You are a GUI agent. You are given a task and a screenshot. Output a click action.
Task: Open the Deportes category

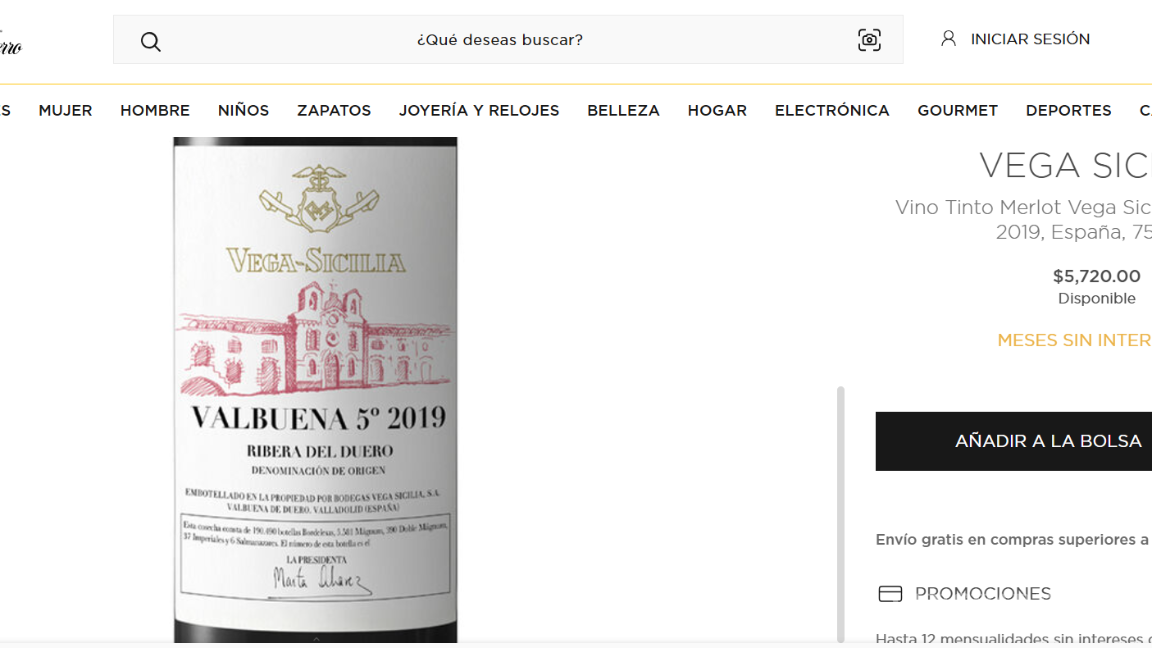tap(1068, 110)
